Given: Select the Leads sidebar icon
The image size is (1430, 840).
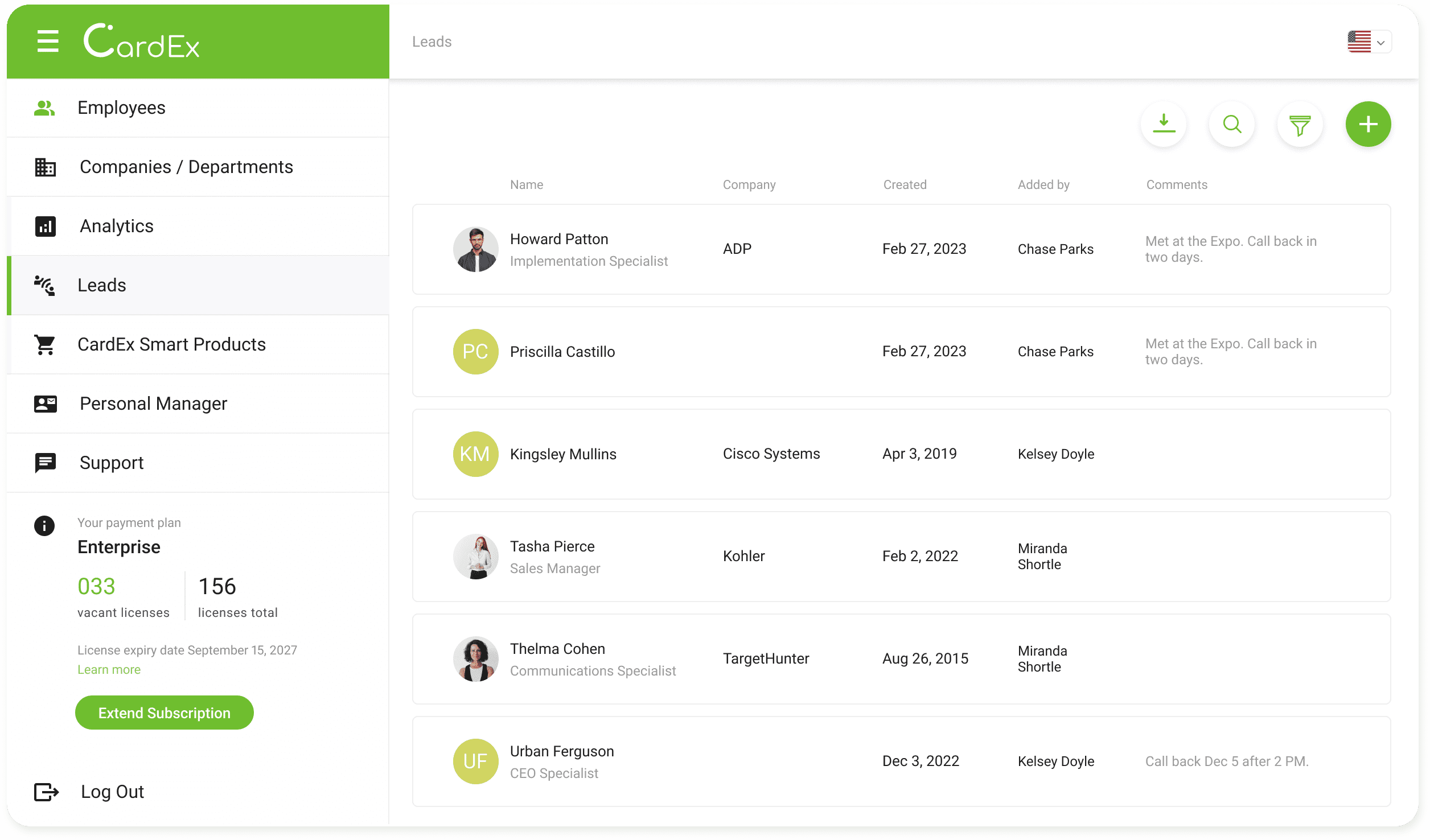Looking at the screenshot, I should pos(45,286).
